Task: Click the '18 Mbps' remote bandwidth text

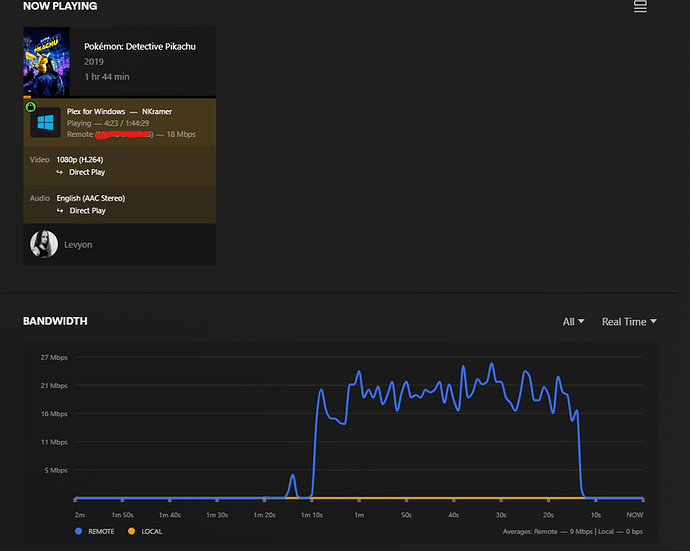Action: point(181,134)
